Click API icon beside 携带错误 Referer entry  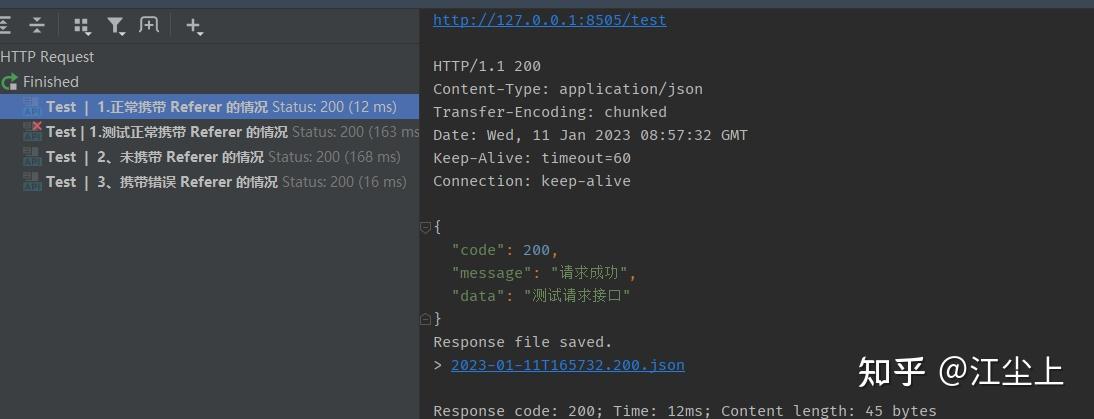pos(32,182)
